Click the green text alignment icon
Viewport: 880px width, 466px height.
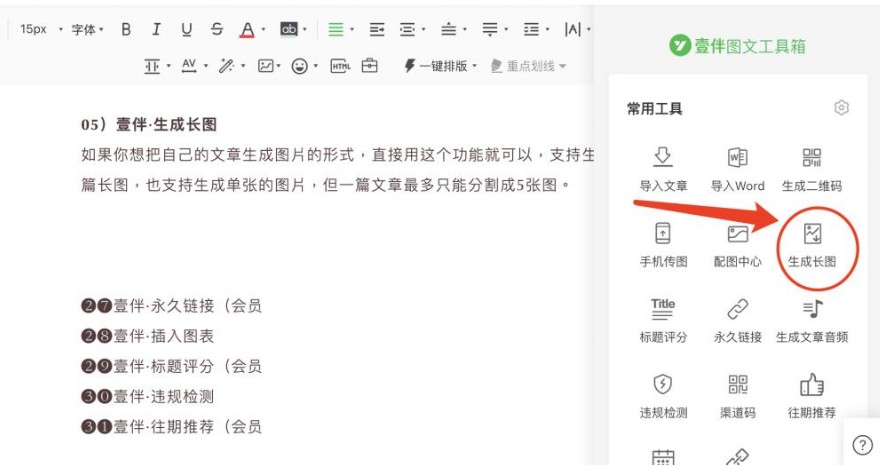click(336, 29)
